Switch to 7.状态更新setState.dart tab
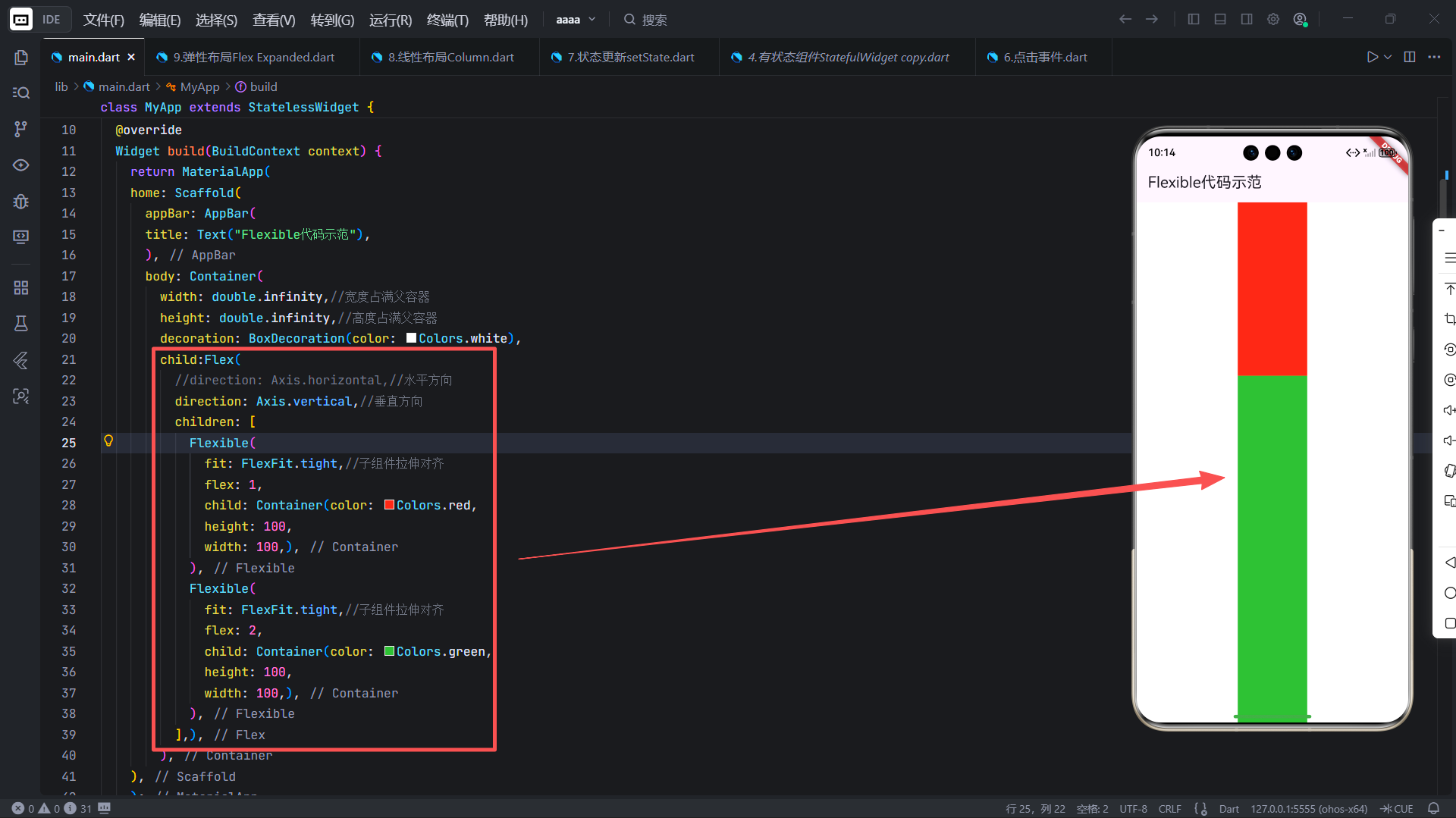The height and width of the screenshot is (818, 1456). pyautogui.click(x=630, y=57)
